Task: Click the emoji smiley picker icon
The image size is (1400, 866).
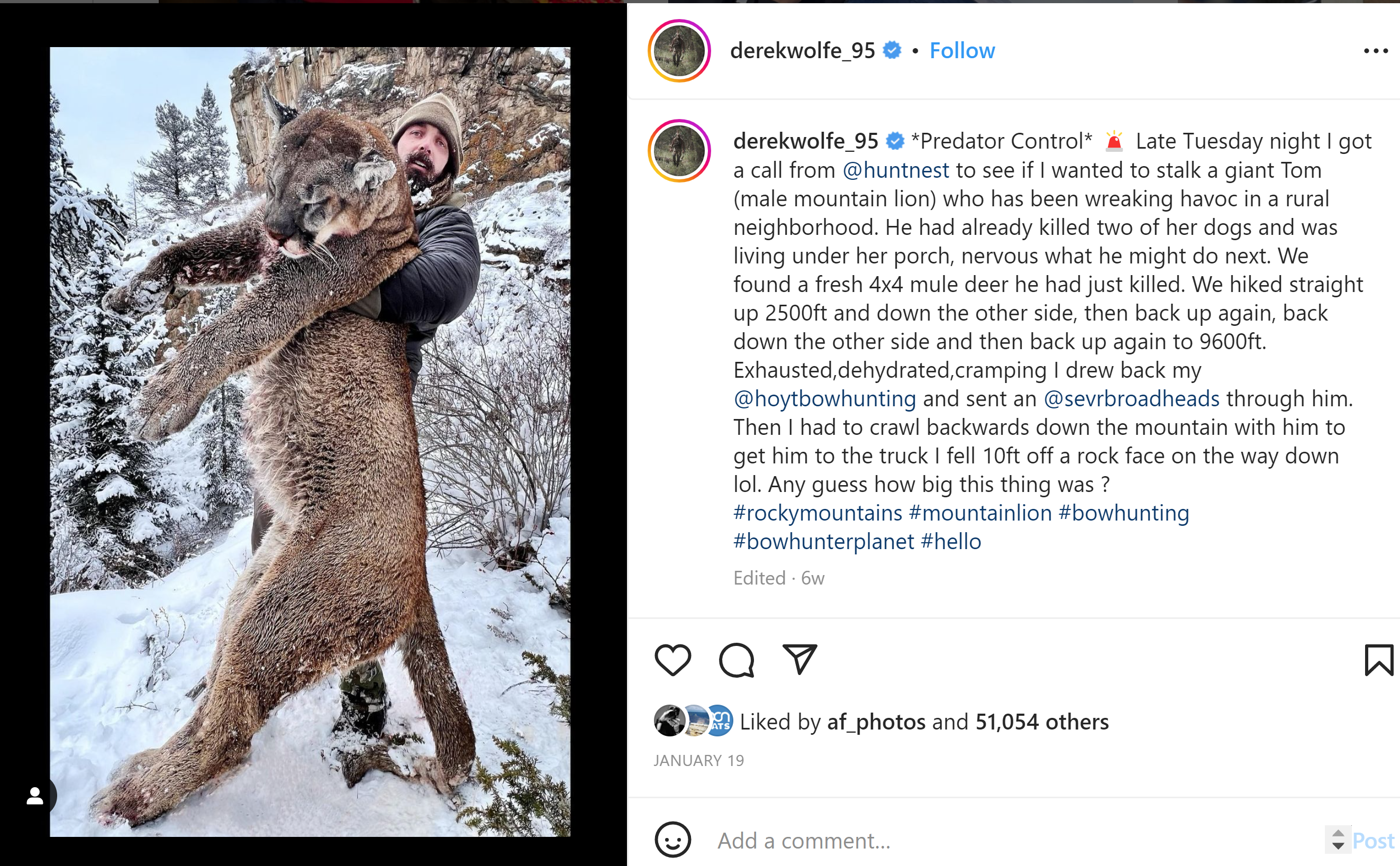Action: pyautogui.click(x=672, y=840)
